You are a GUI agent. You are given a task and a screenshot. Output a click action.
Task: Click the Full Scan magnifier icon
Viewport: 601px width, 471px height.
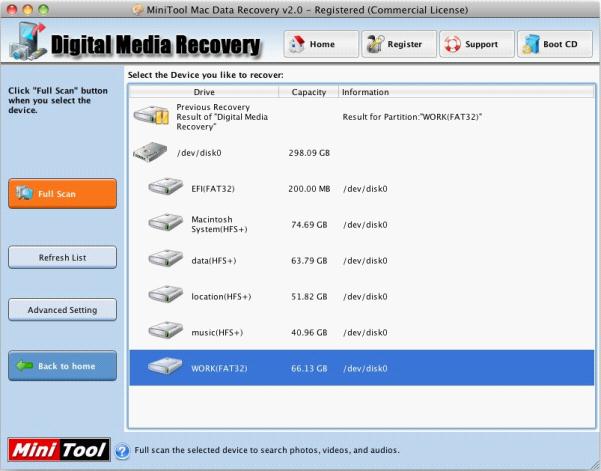pos(25,193)
